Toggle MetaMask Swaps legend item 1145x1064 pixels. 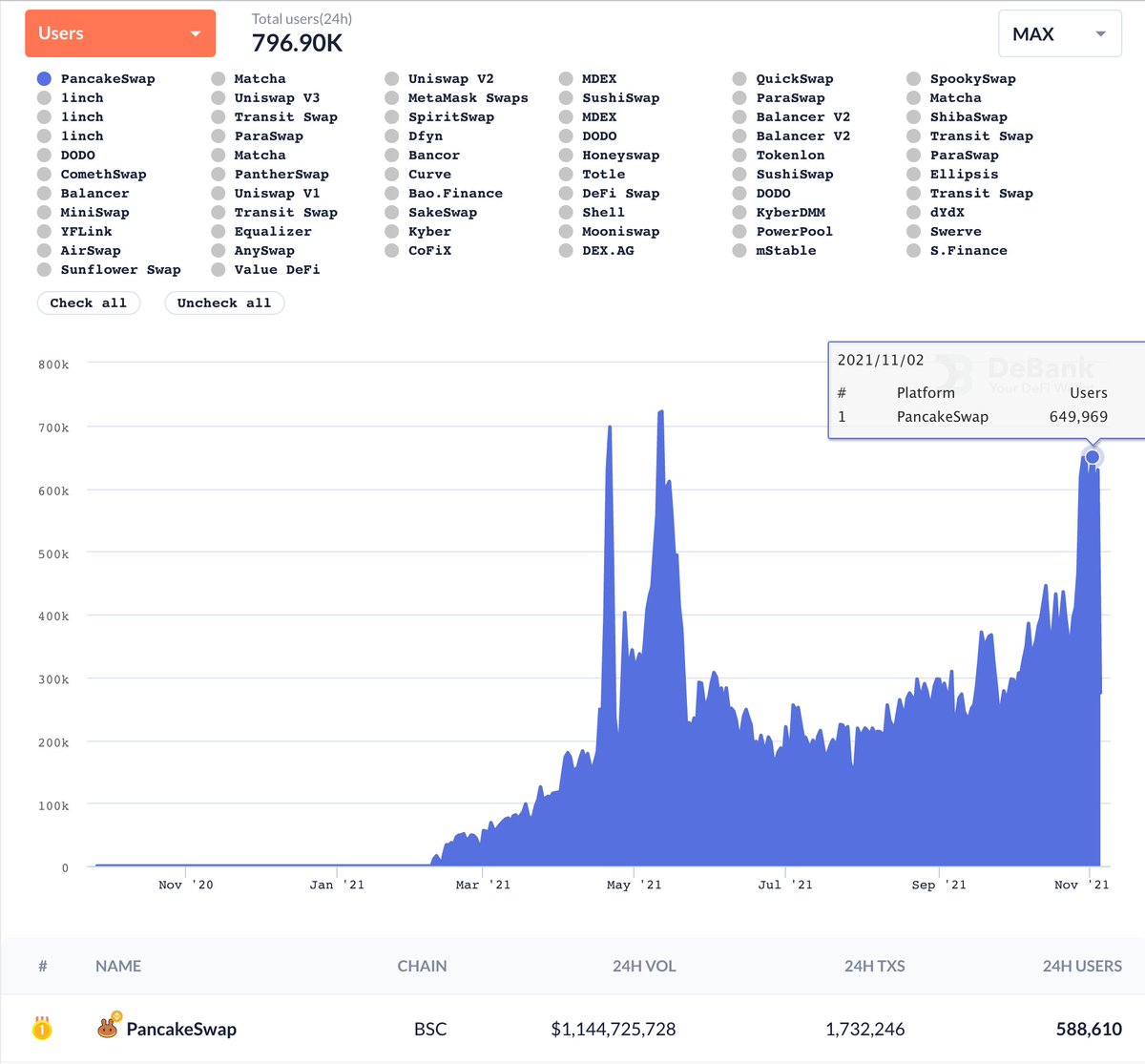click(x=456, y=98)
